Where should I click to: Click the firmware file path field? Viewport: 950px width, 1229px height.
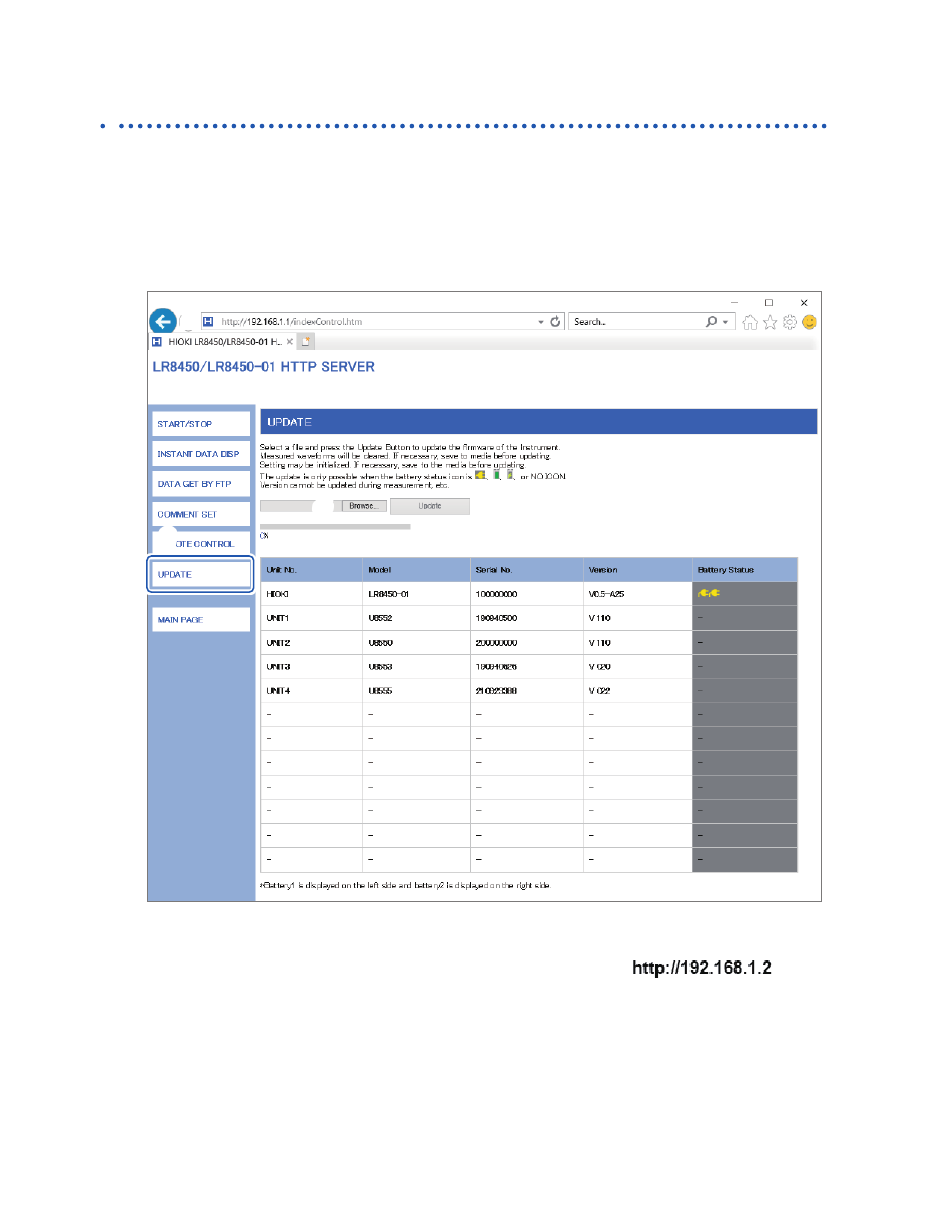(300, 506)
